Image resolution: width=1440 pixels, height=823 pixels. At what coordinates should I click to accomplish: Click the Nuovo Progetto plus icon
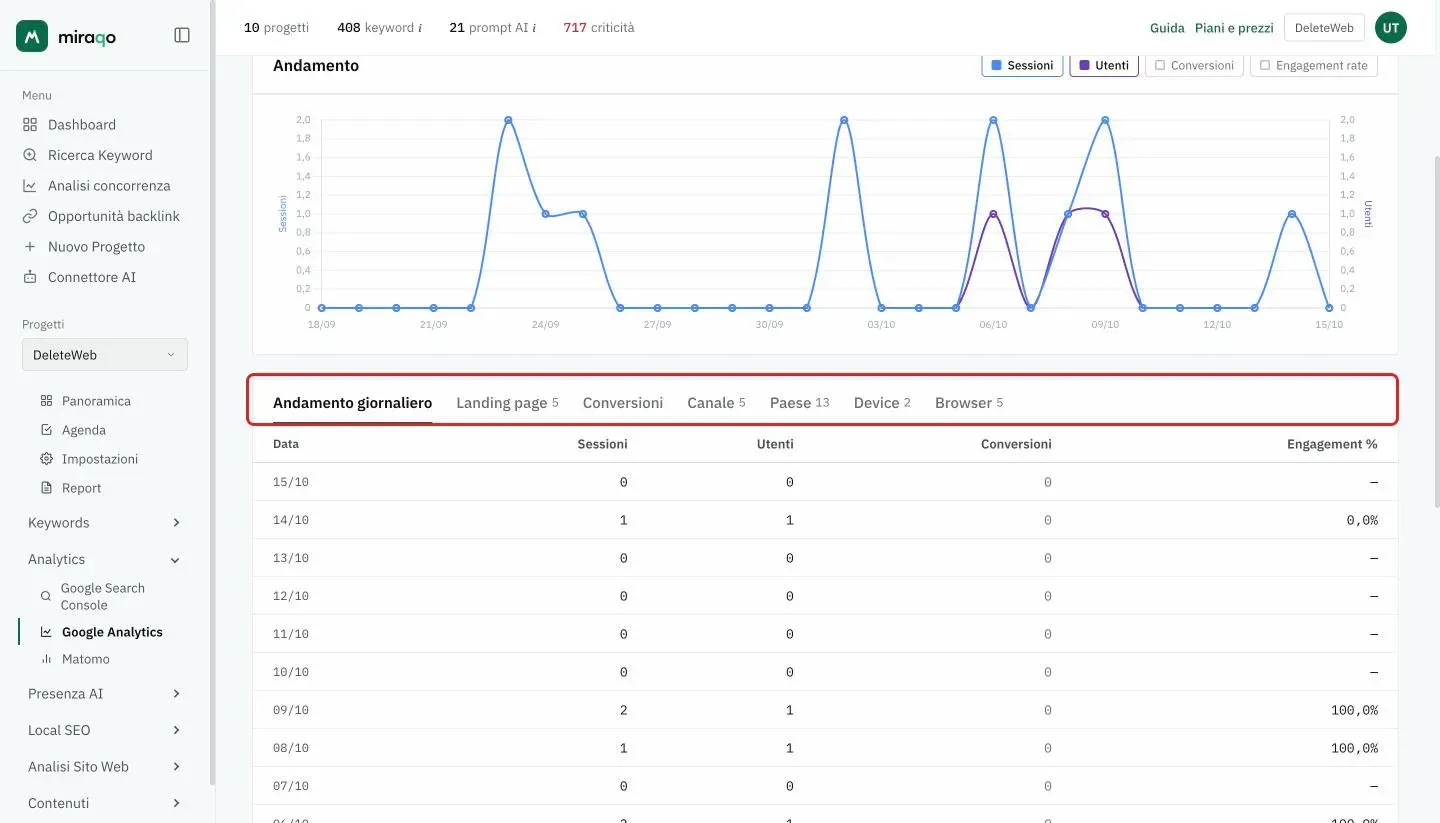[30, 247]
